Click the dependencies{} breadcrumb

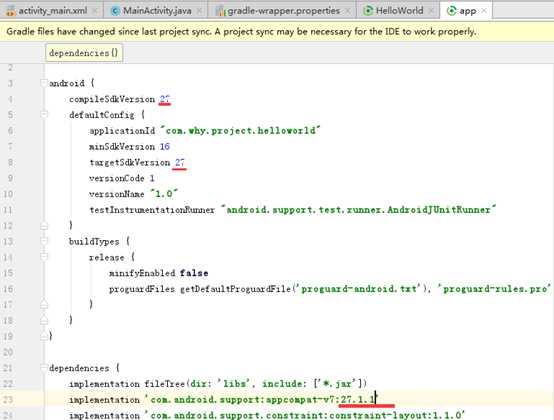point(84,53)
